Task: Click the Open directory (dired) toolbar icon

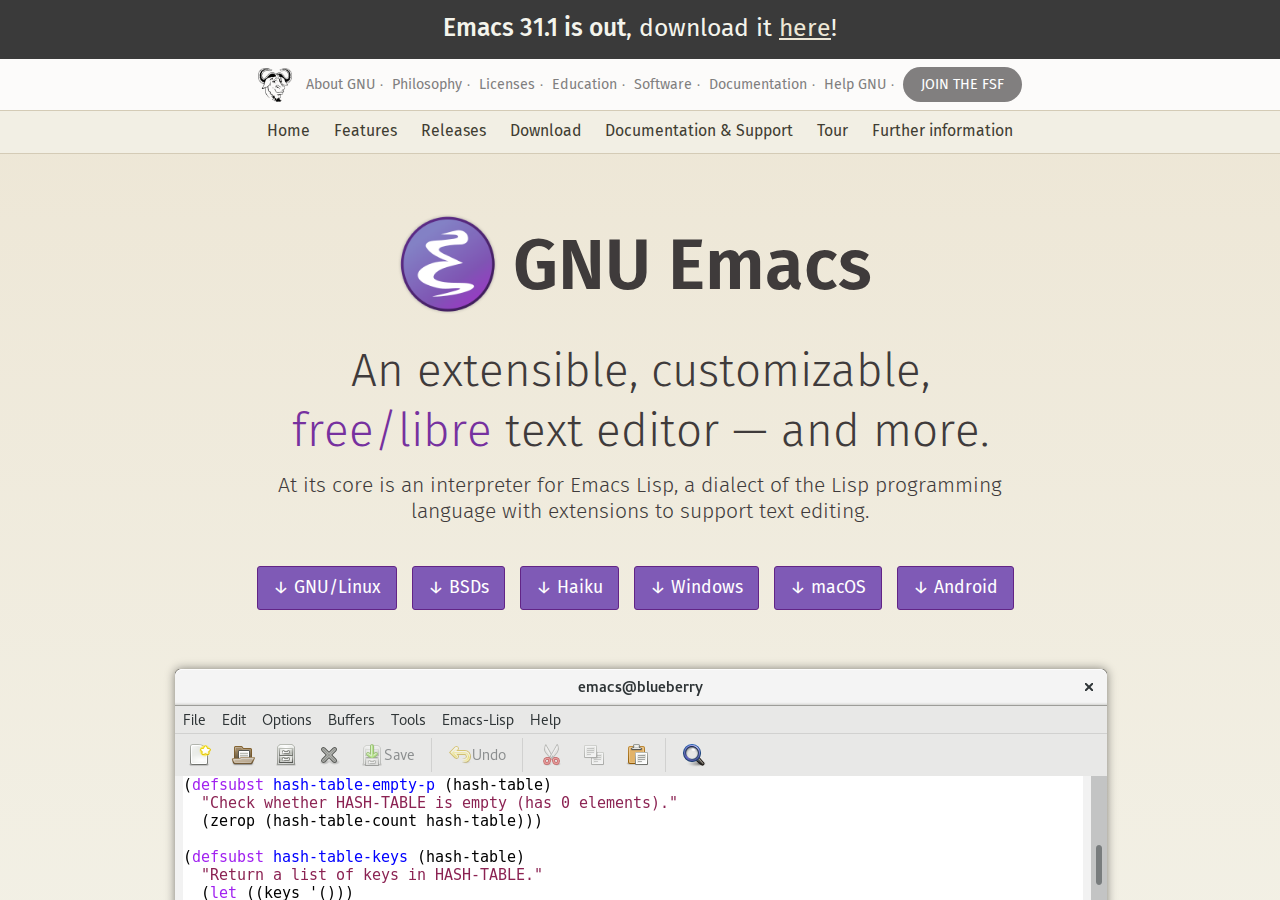Action: pos(286,755)
